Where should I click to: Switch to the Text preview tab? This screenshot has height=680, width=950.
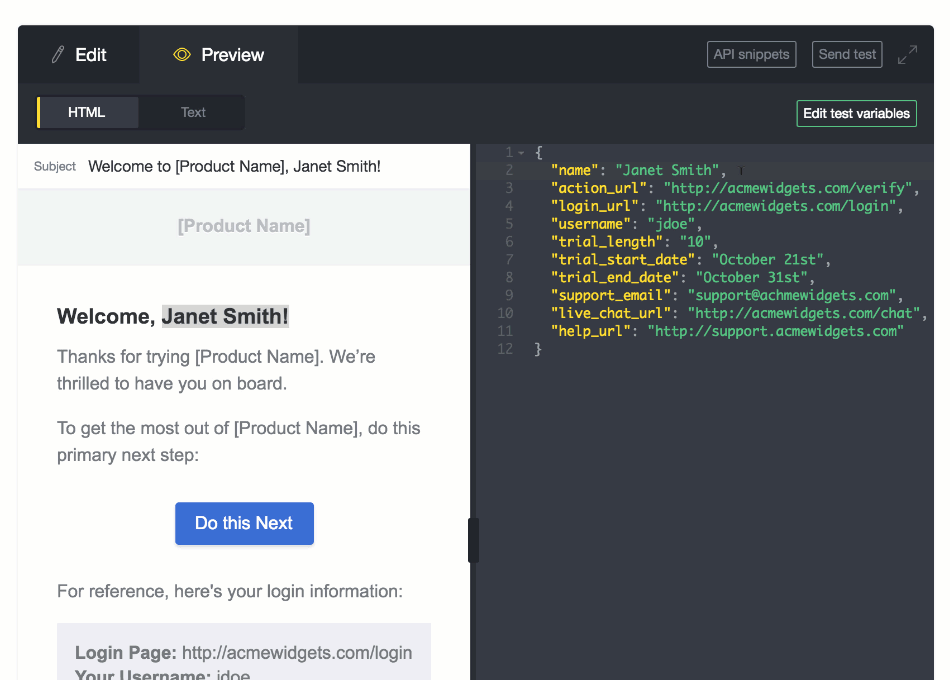(192, 112)
